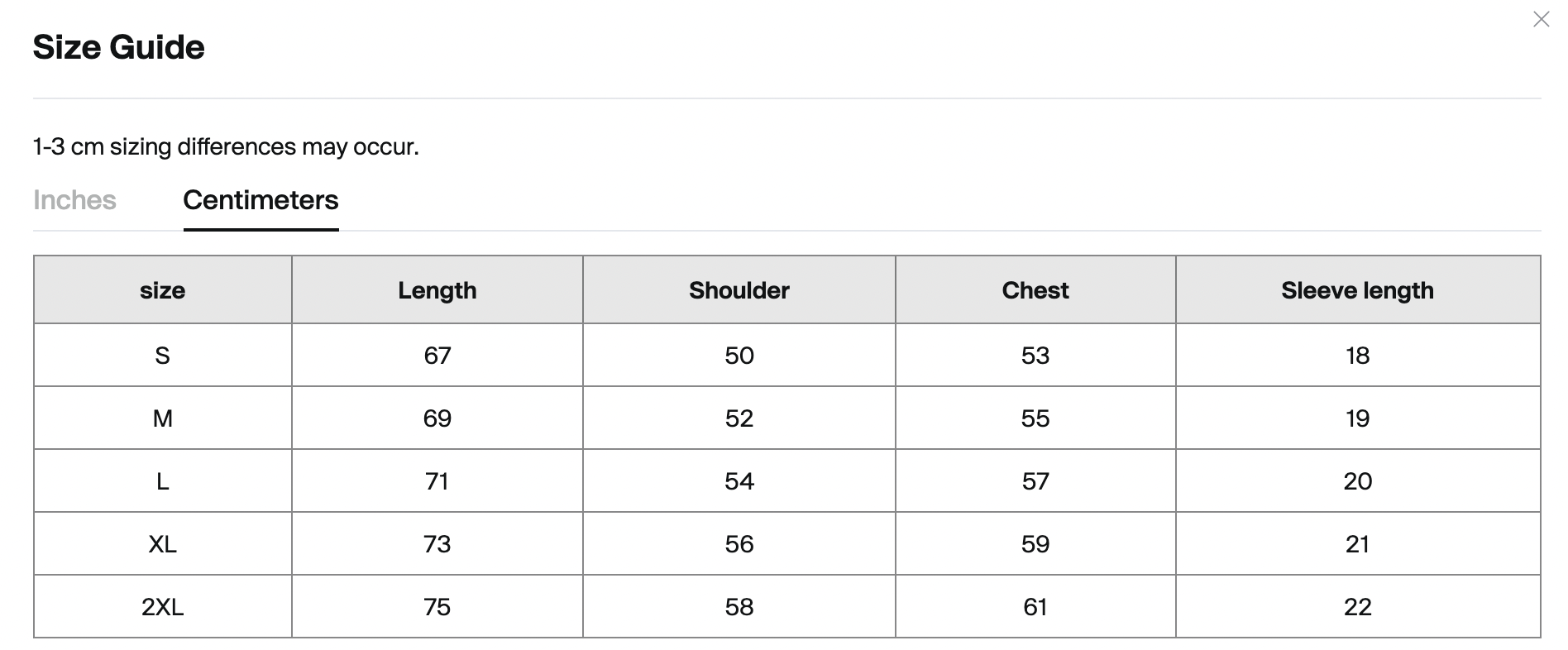
Task: Click the Sleeve length column header
Action: point(1358,290)
